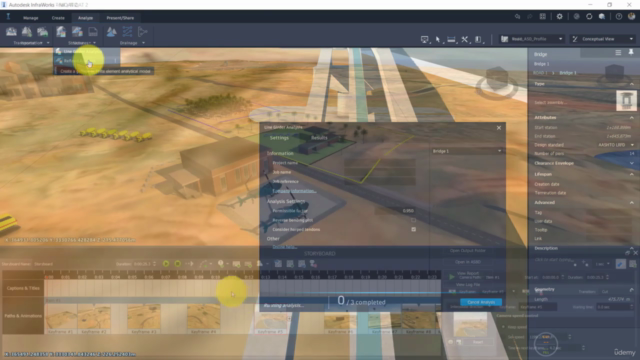640x360 pixels.
Task: Expand the Clearance Envelope section
Action: tap(632, 163)
